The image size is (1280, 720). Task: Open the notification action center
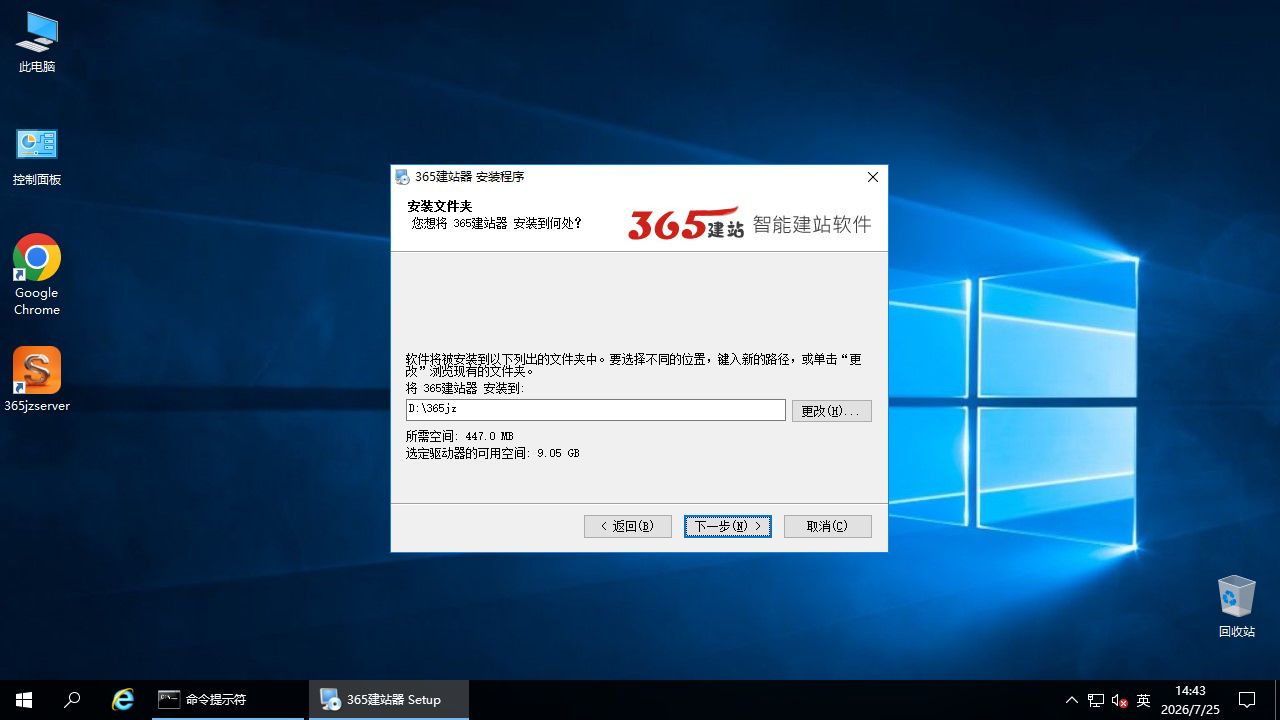1247,700
